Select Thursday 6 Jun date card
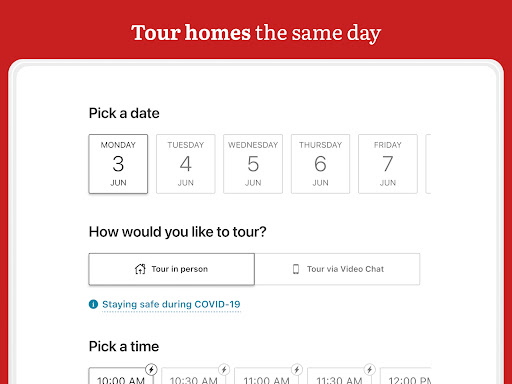This screenshot has width=512, height=384. (x=320, y=164)
